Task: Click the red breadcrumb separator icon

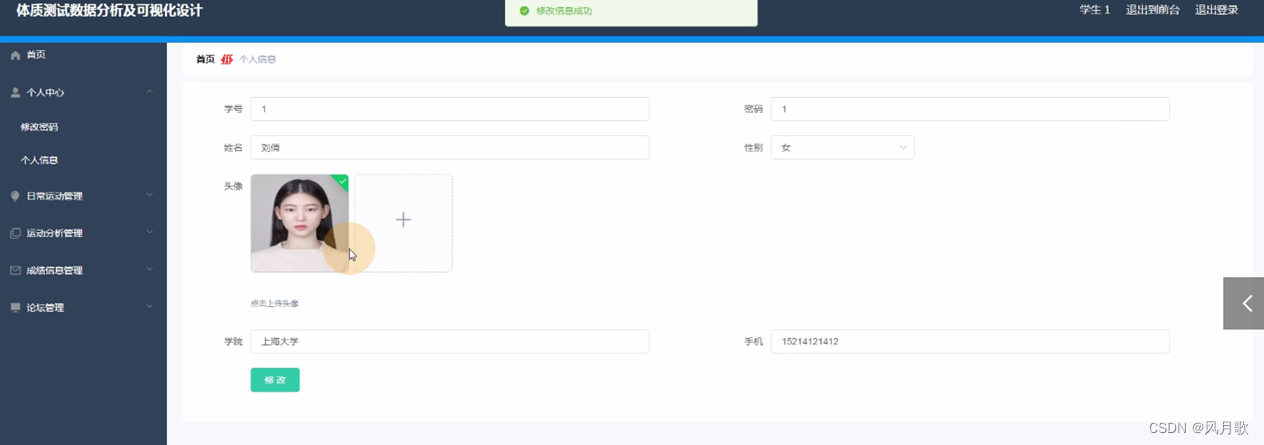Action: (227, 59)
